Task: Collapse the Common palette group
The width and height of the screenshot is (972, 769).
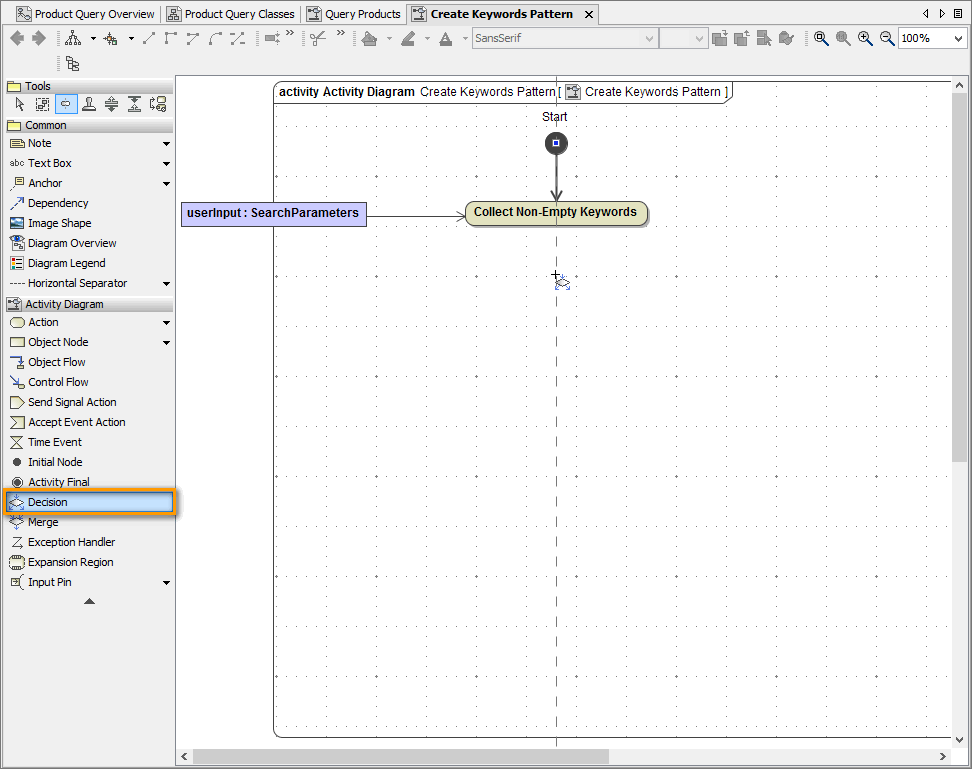Action: pyautogui.click(x=46, y=125)
